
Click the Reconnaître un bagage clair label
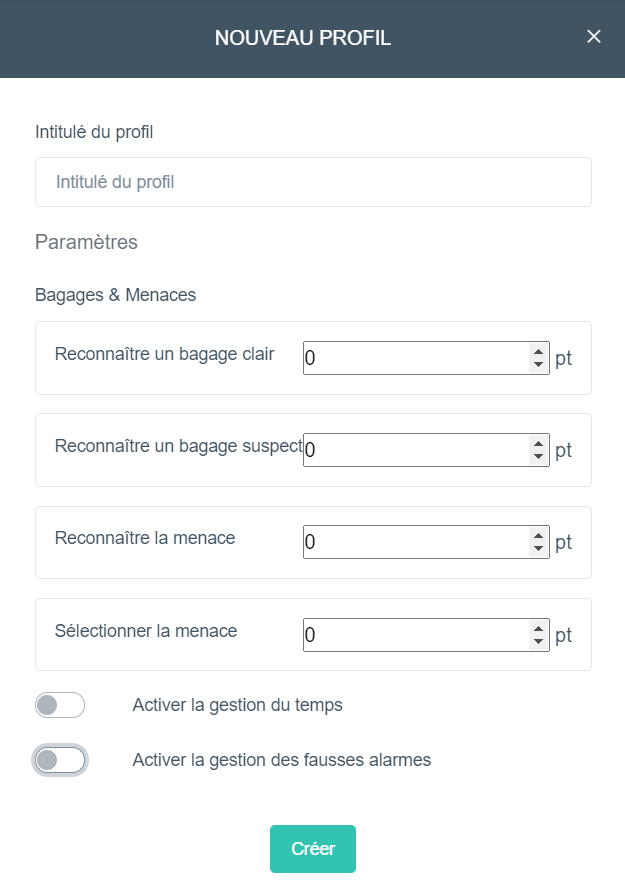164,354
